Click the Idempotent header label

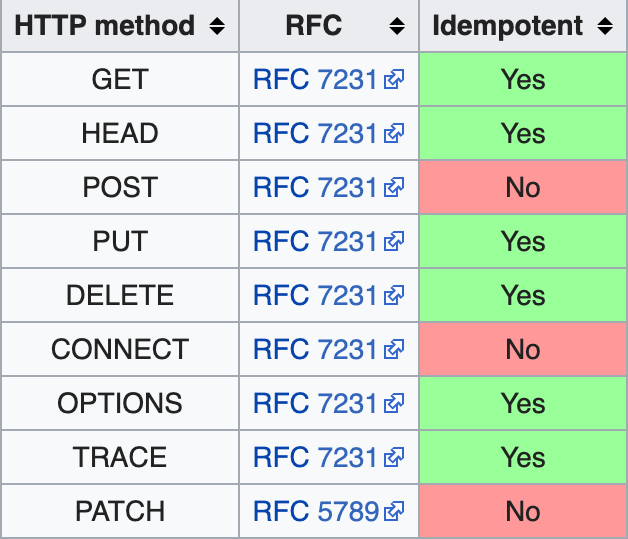(506, 27)
